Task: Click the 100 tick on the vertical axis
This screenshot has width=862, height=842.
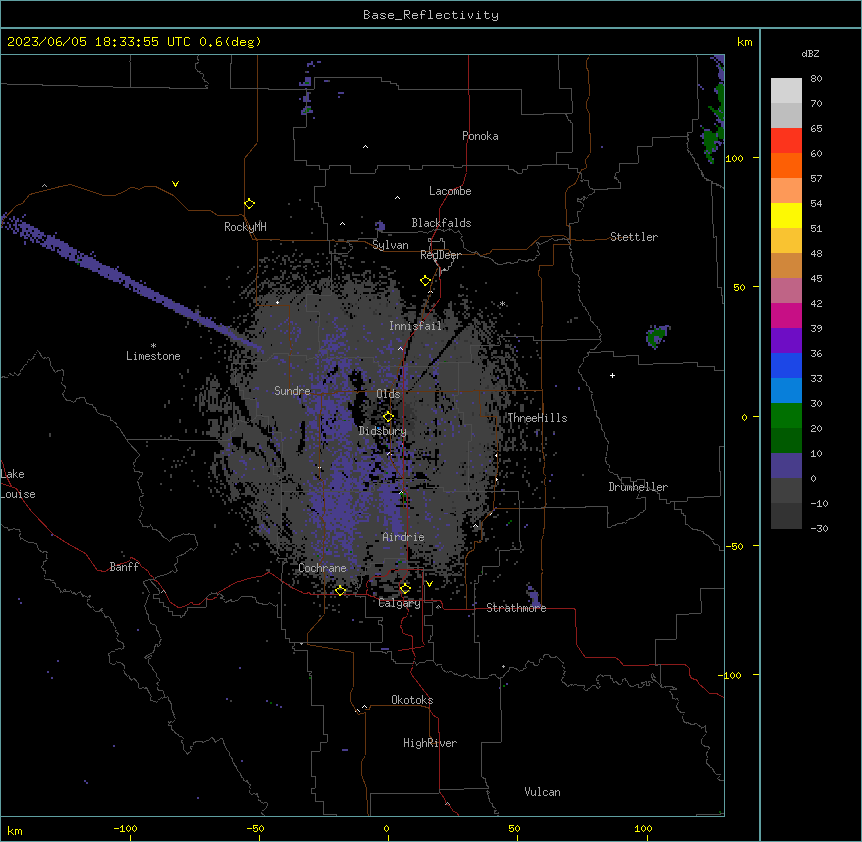Action: 734,158
